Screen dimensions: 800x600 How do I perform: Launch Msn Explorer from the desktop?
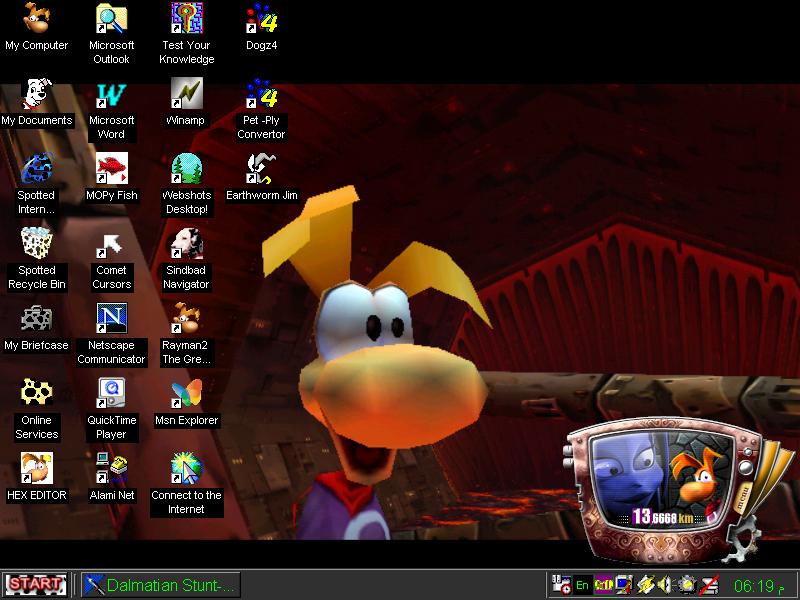[186, 394]
